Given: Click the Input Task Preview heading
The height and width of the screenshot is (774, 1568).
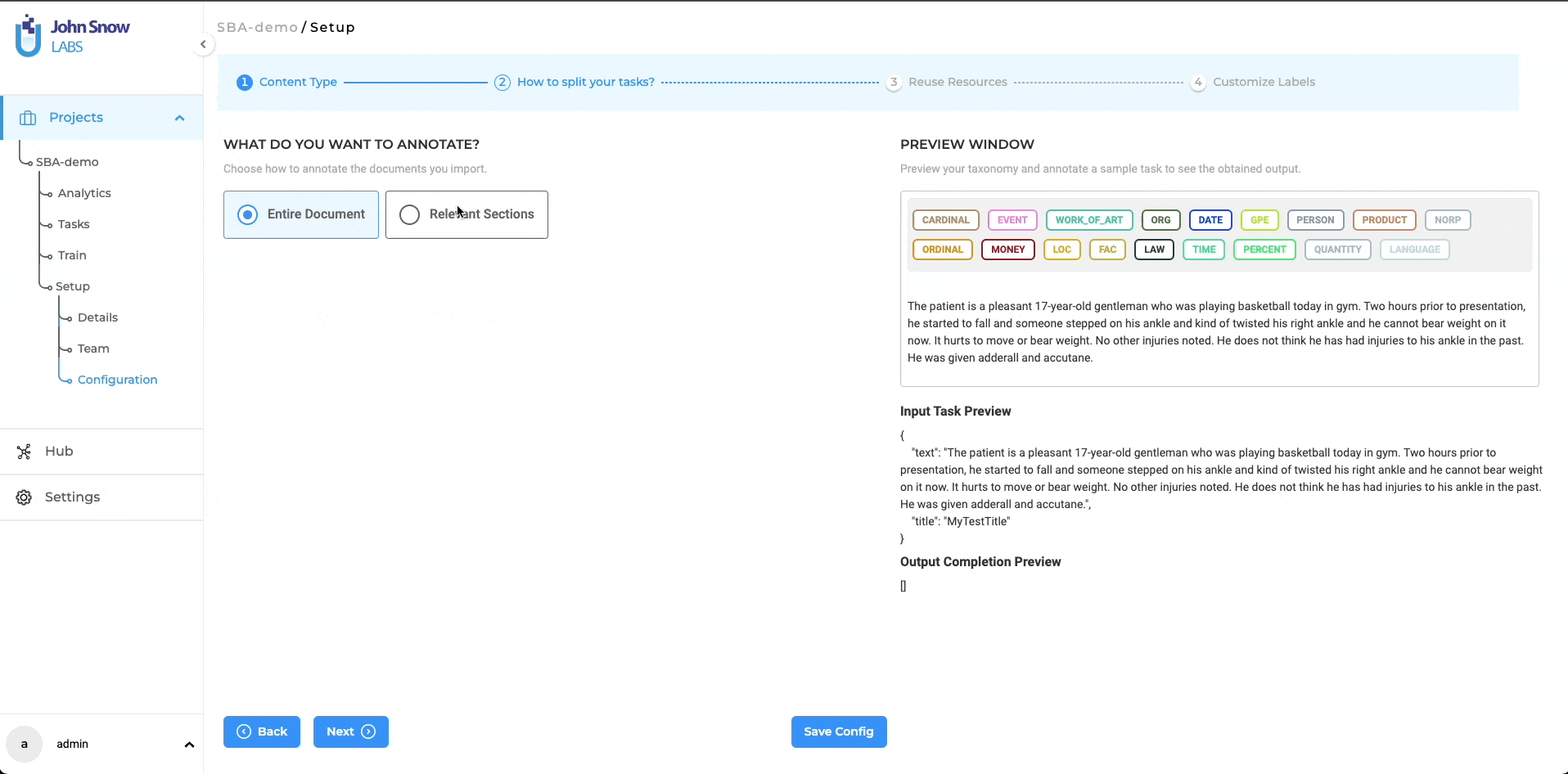Looking at the screenshot, I should point(955,412).
